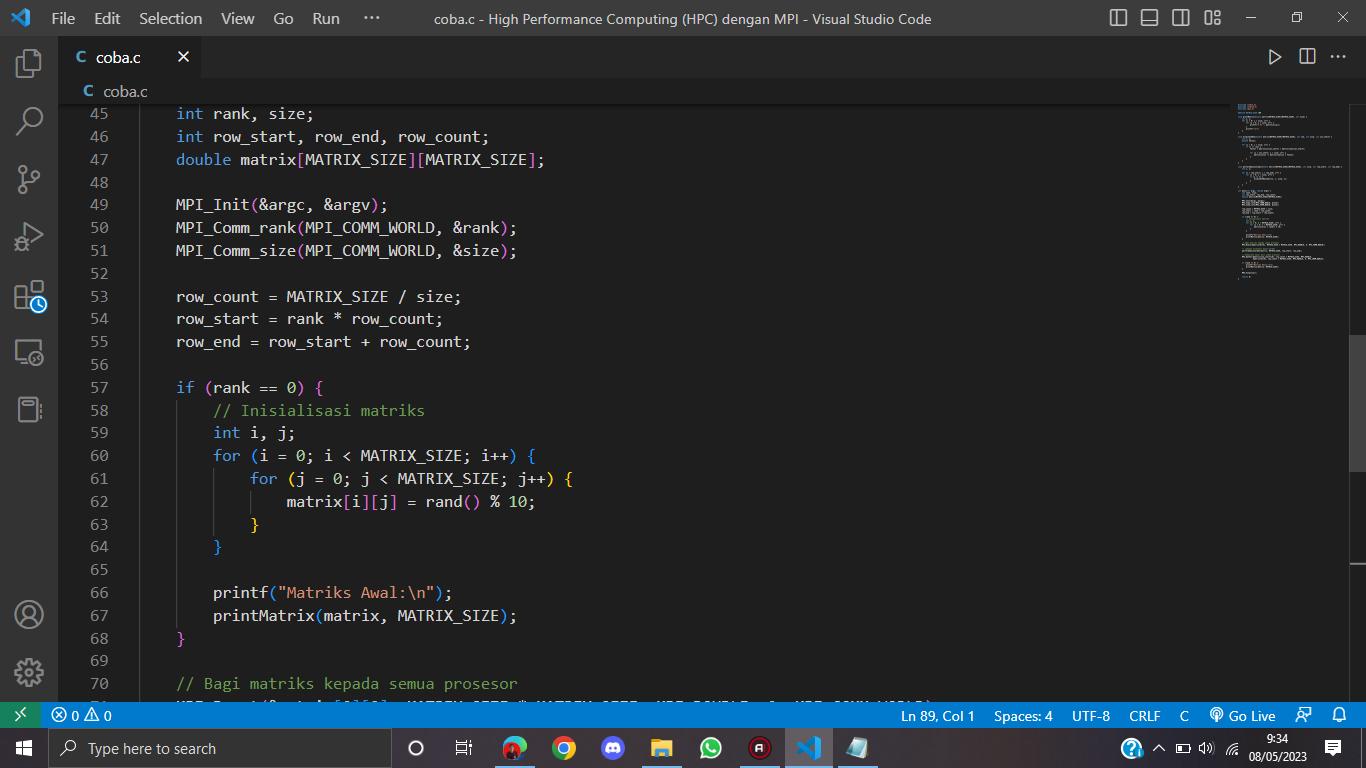This screenshot has height=768, width=1366.
Task: Click "// Bagi matriks kepada semua prosesor" comment
Action: [346, 683]
